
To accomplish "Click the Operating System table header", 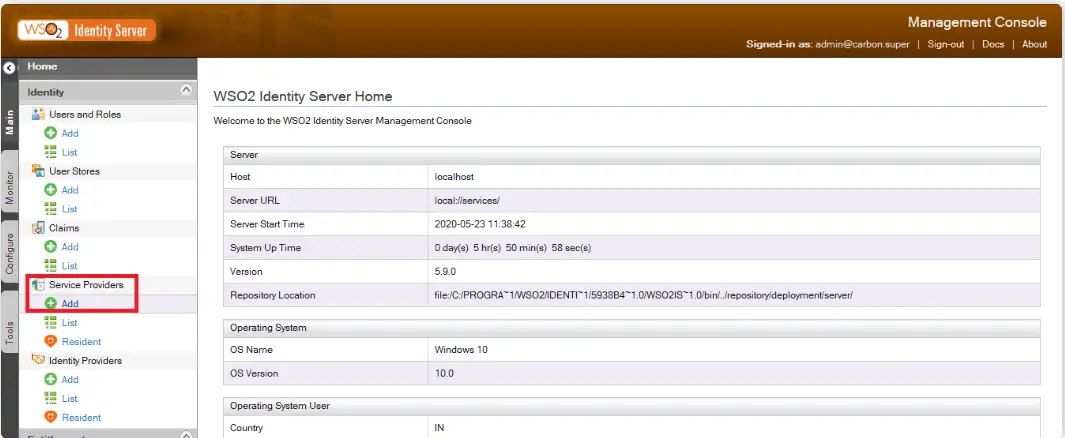I will [x=632, y=328].
